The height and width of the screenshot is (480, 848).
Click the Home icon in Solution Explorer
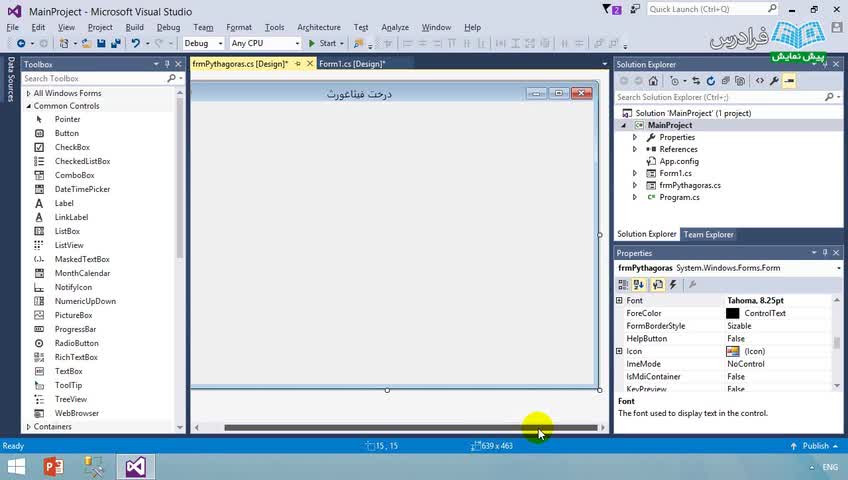click(x=653, y=81)
